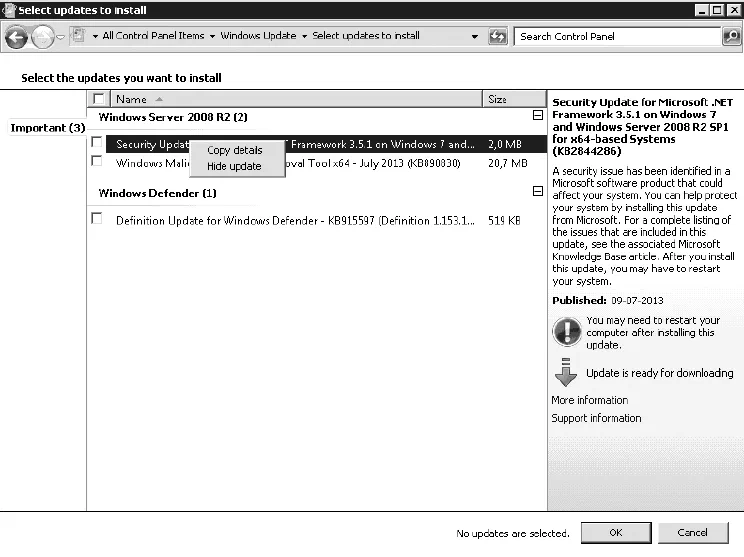This screenshot has width=744, height=557.
Task: Click Select updates to install breadcrumb
Action: pyautogui.click(x=366, y=36)
